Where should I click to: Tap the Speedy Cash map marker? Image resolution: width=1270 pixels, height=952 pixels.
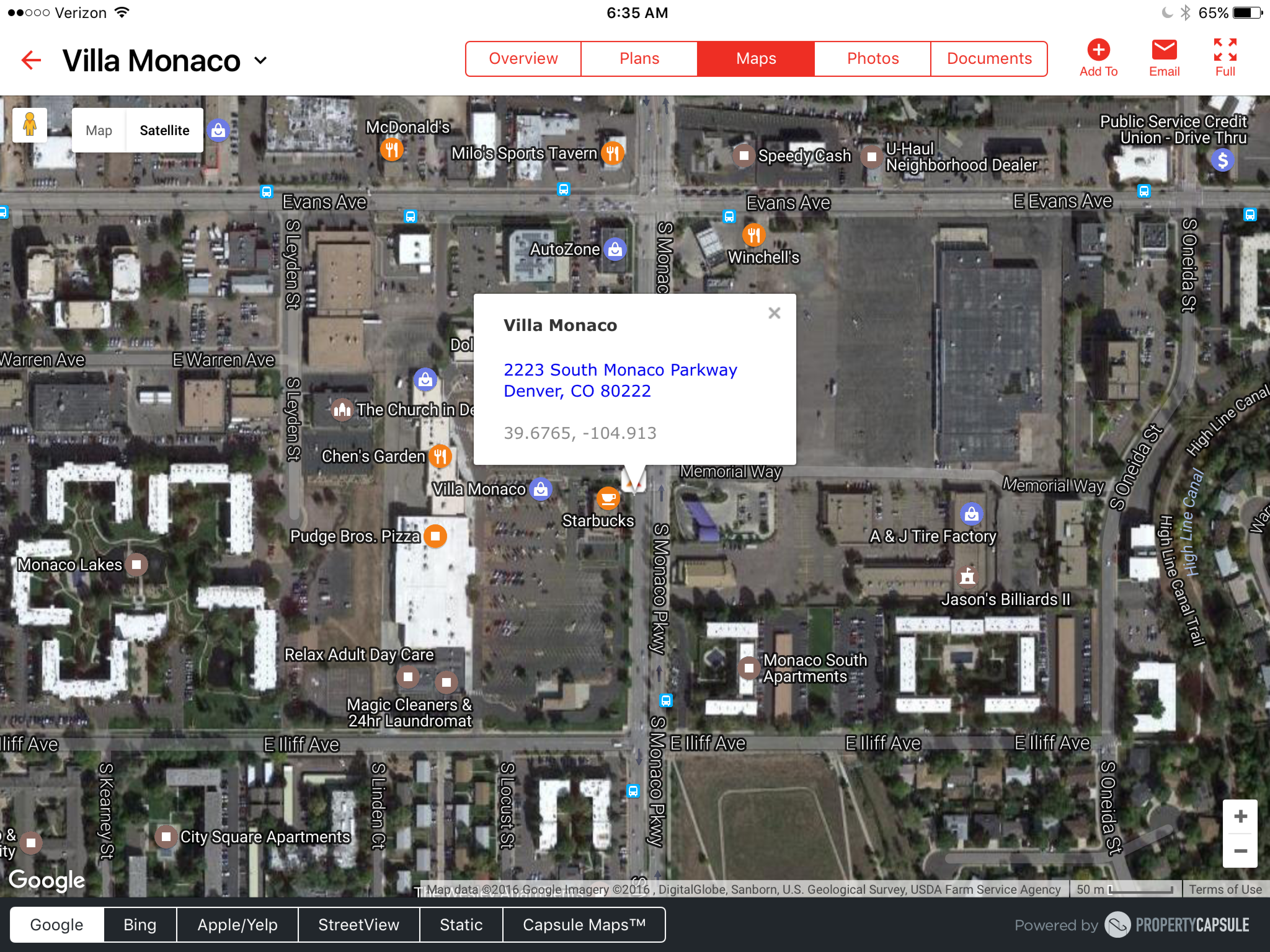(x=744, y=156)
